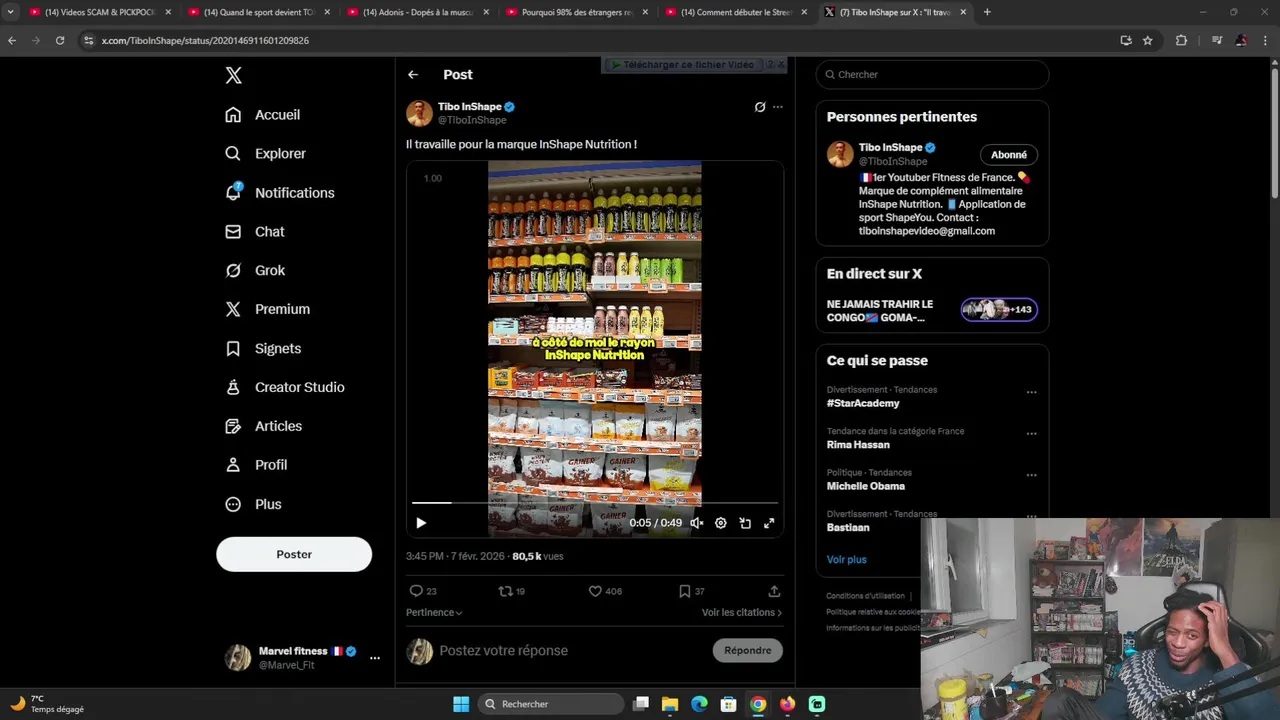Open Tibo InShape avatar in post
This screenshot has height=720, width=1280.
point(419,113)
